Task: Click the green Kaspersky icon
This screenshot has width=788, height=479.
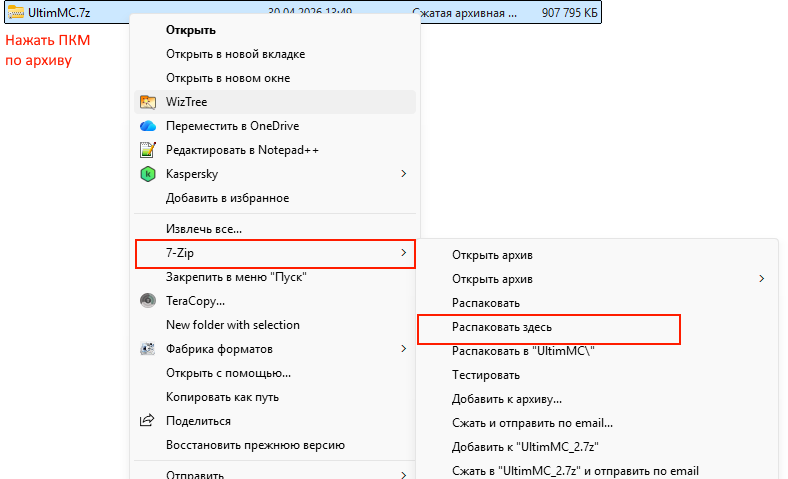Action: [x=148, y=174]
